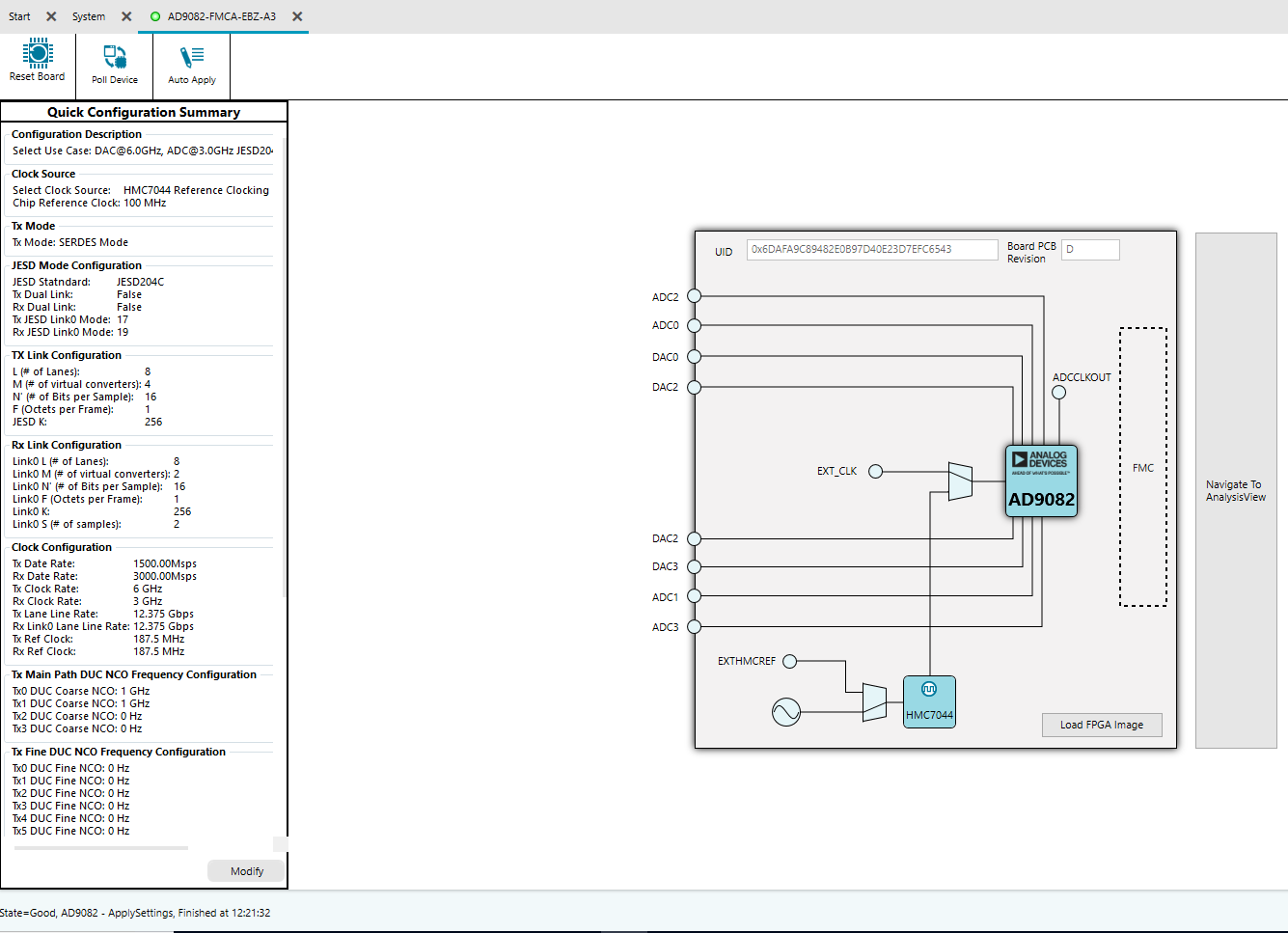Image resolution: width=1288 pixels, height=933 pixels.
Task: Click the UID text field
Action: (872, 249)
